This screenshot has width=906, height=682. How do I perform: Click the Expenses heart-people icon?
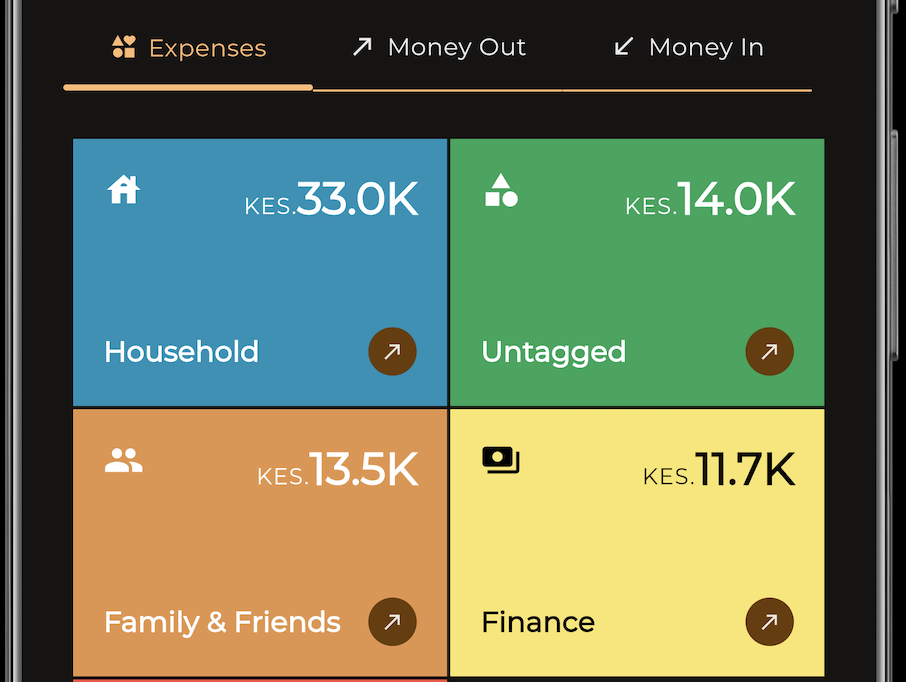pyautogui.click(x=123, y=46)
